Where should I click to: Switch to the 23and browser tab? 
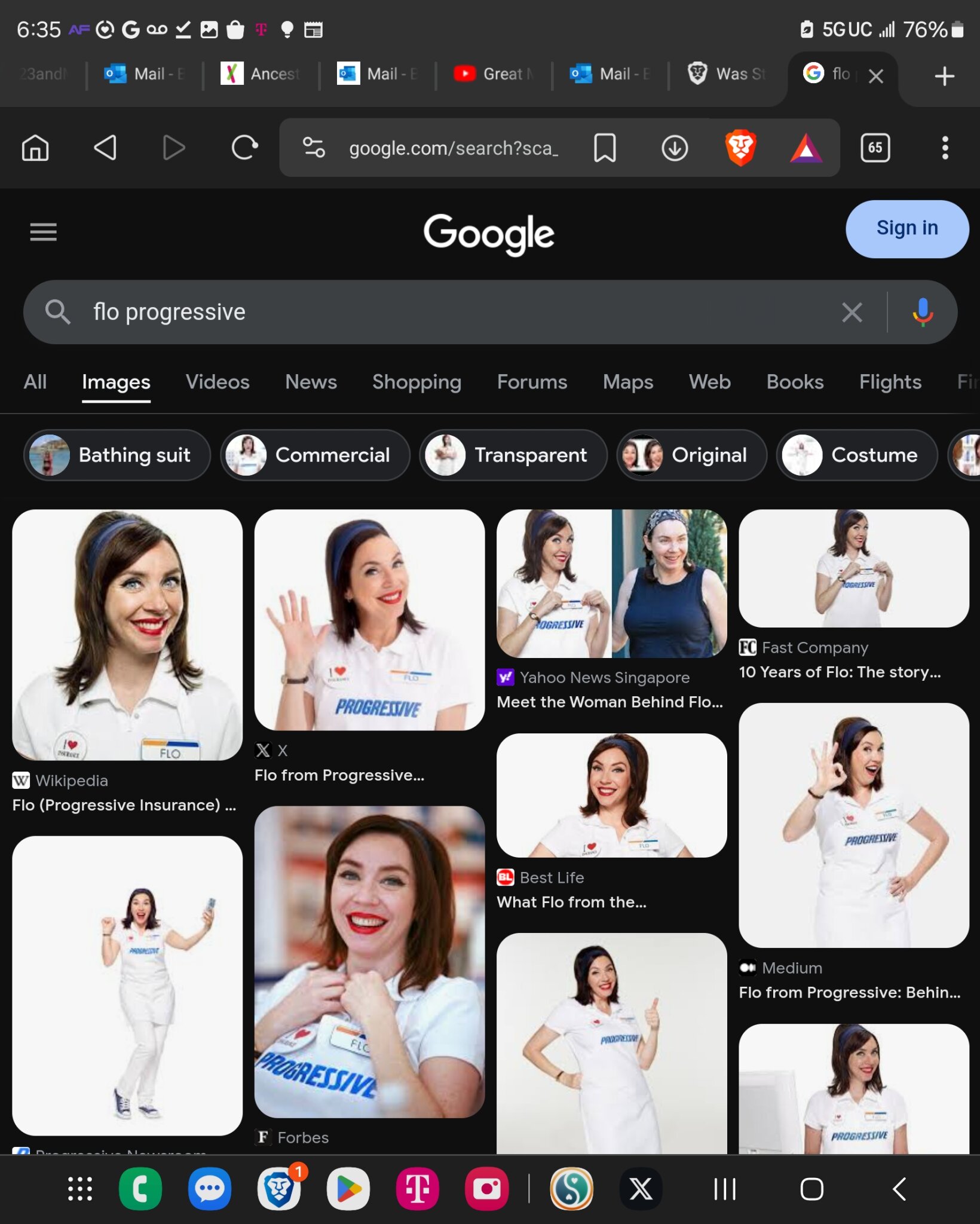click(x=43, y=74)
